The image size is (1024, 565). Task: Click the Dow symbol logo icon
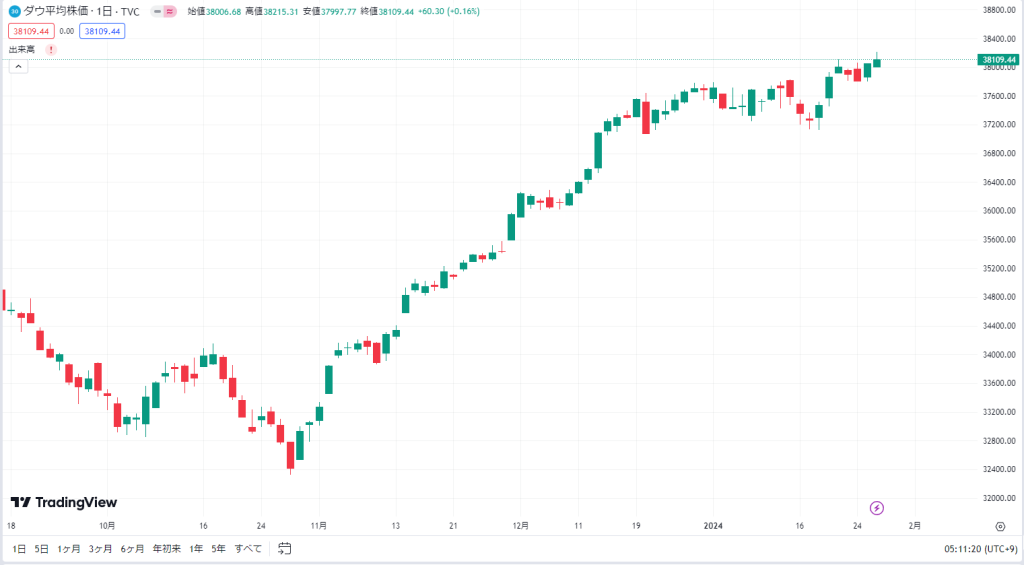(14, 11)
